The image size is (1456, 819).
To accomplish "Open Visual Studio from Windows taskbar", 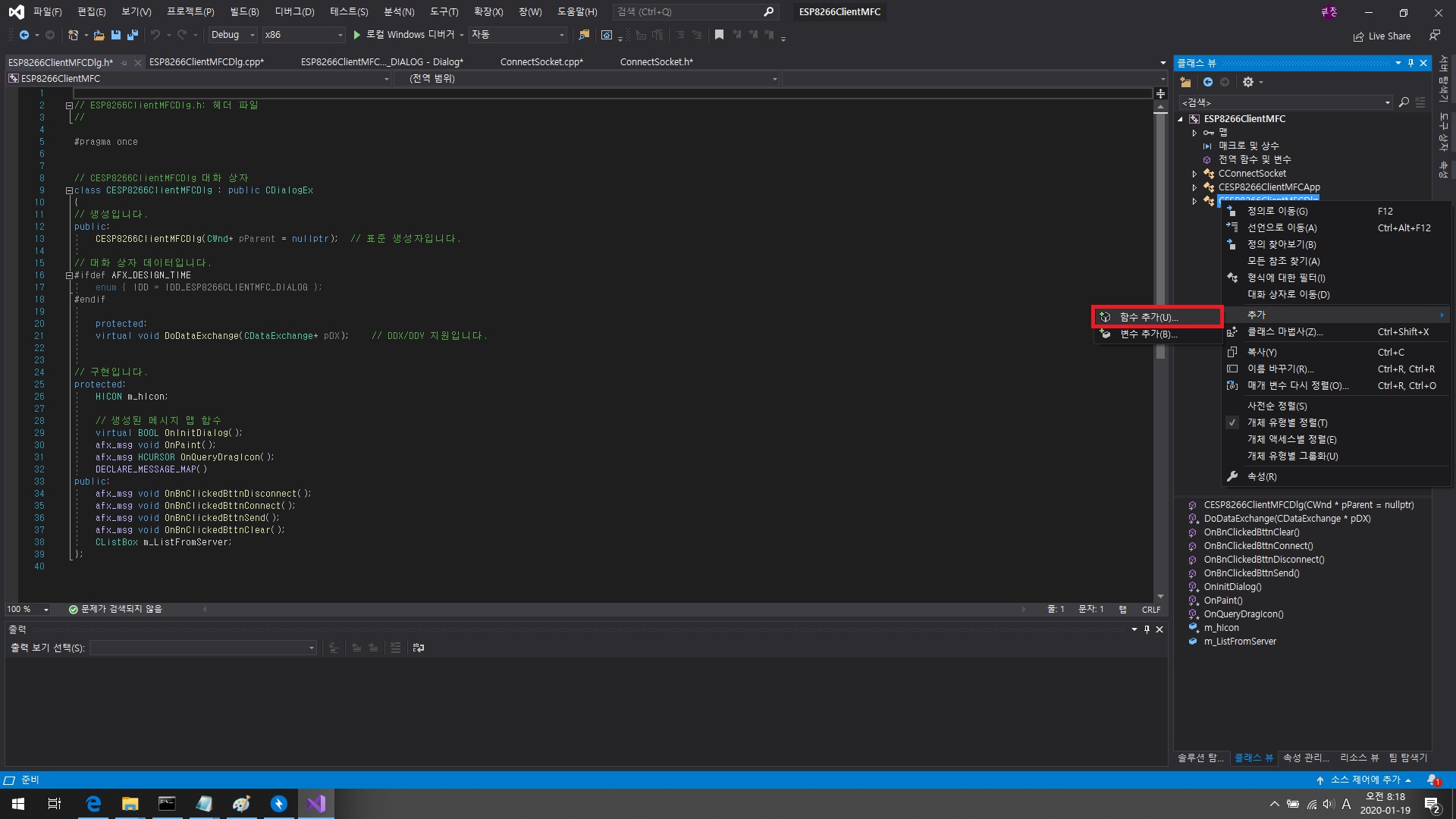I will [316, 804].
